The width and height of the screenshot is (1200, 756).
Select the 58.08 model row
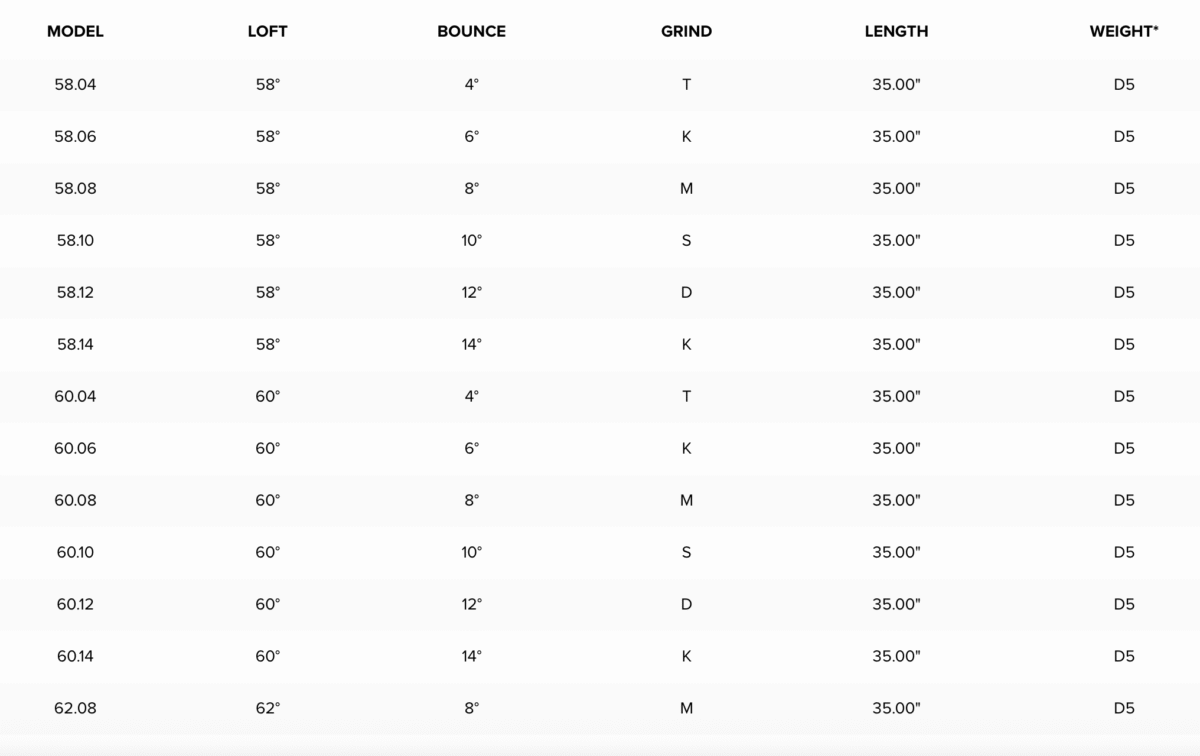[x=600, y=188]
